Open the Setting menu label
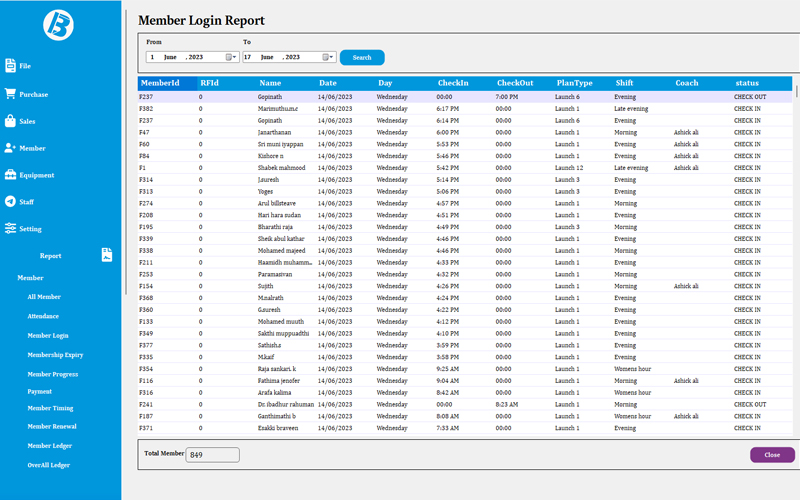This screenshot has width=800, height=500. [31, 229]
